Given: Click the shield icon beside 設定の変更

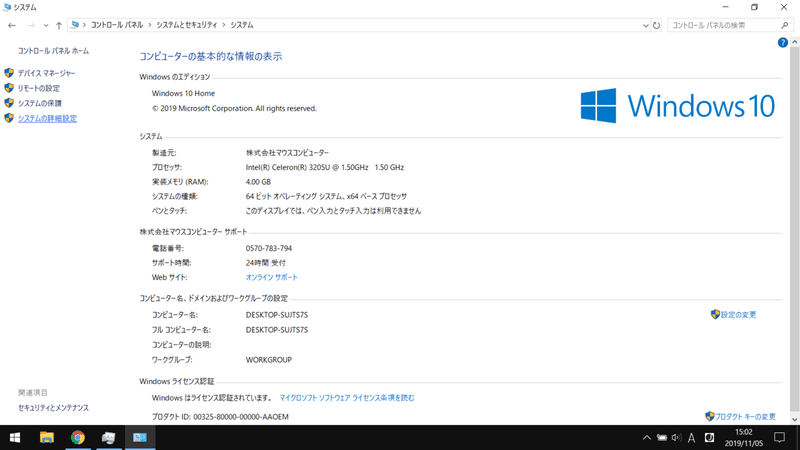Looking at the screenshot, I should (715, 314).
